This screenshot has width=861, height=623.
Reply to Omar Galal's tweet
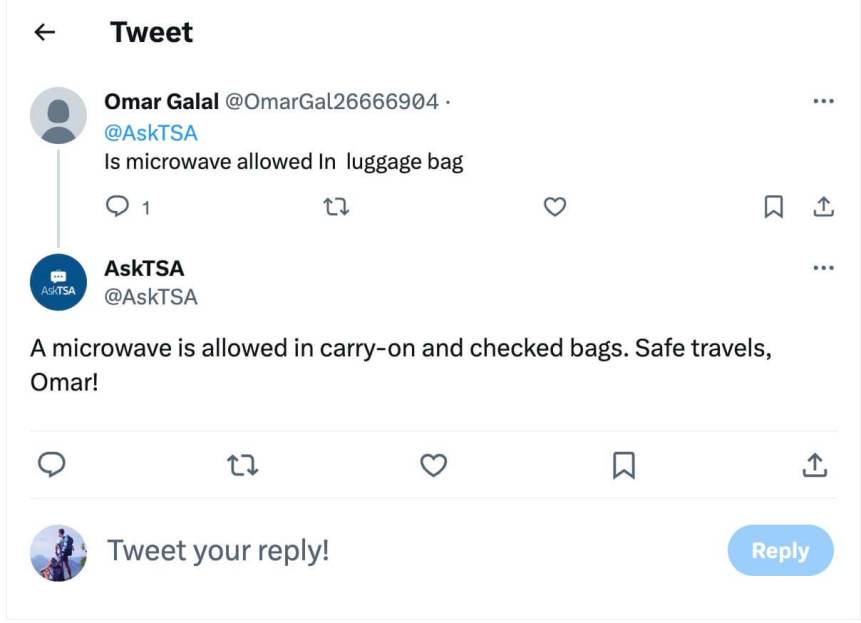[x=118, y=207]
